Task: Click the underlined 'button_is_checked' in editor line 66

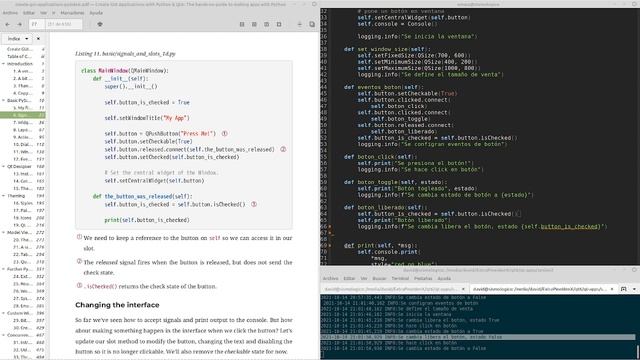Action: 569,227
